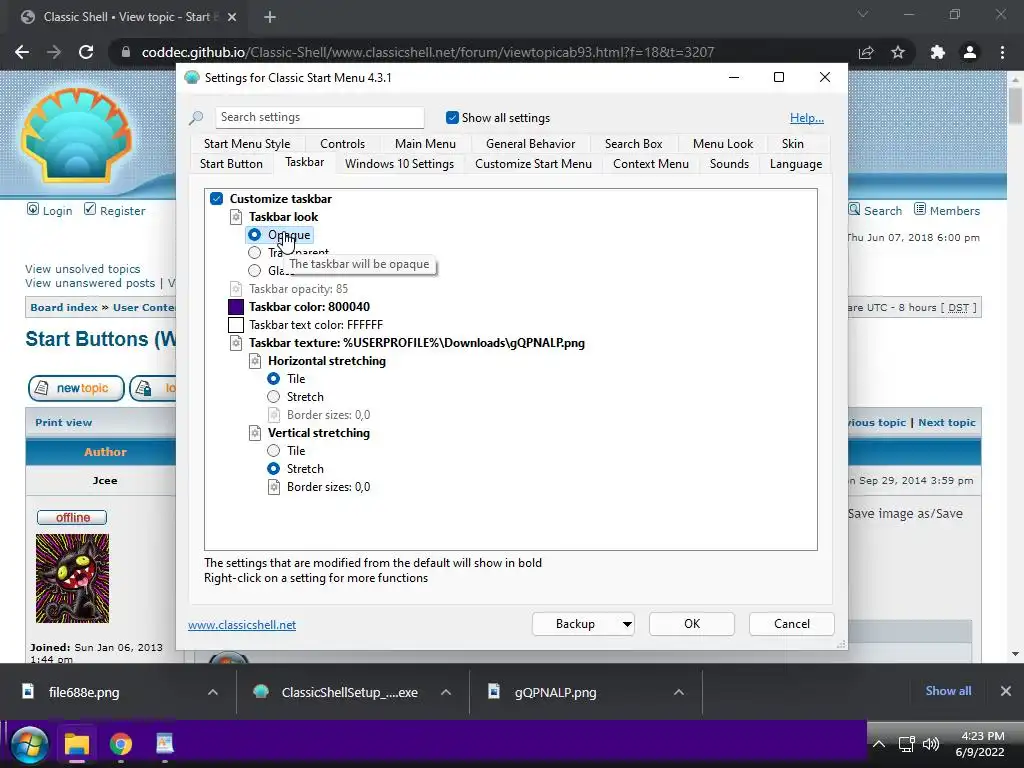
Task: Show hidden system tray icons
Action: pyautogui.click(x=879, y=744)
